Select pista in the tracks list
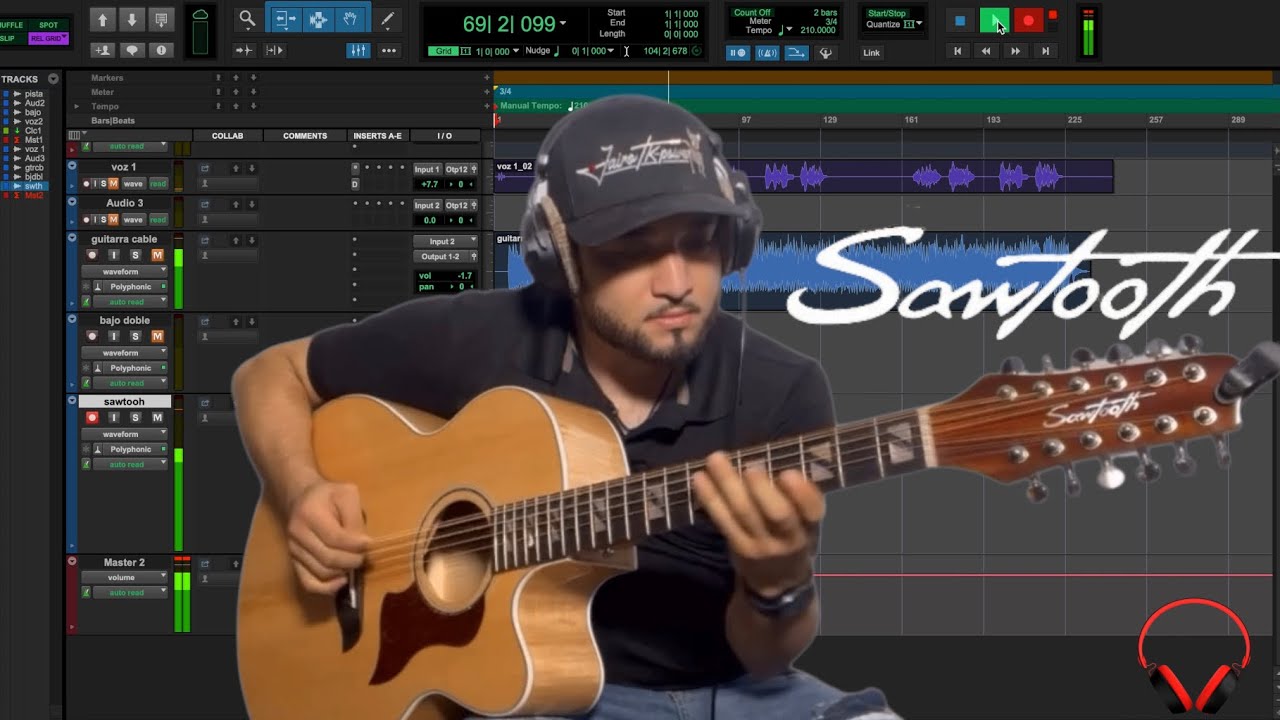Screen dimensions: 1280x720 coord(34,94)
